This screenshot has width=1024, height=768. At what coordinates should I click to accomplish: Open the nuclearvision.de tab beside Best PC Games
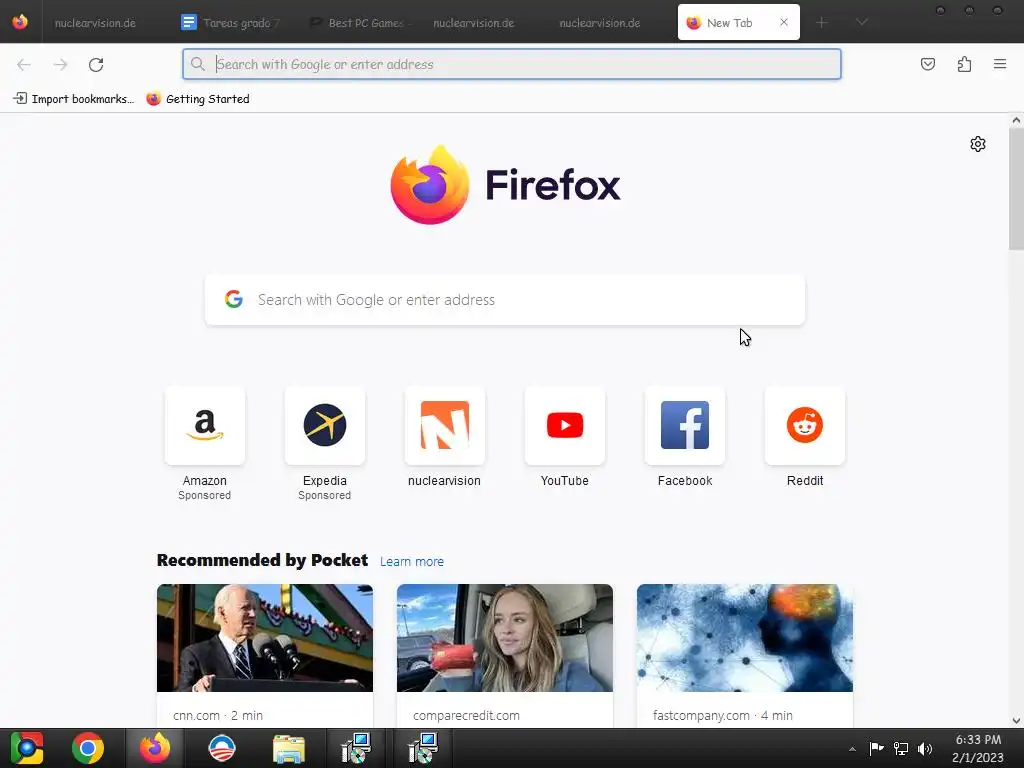[473, 23]
